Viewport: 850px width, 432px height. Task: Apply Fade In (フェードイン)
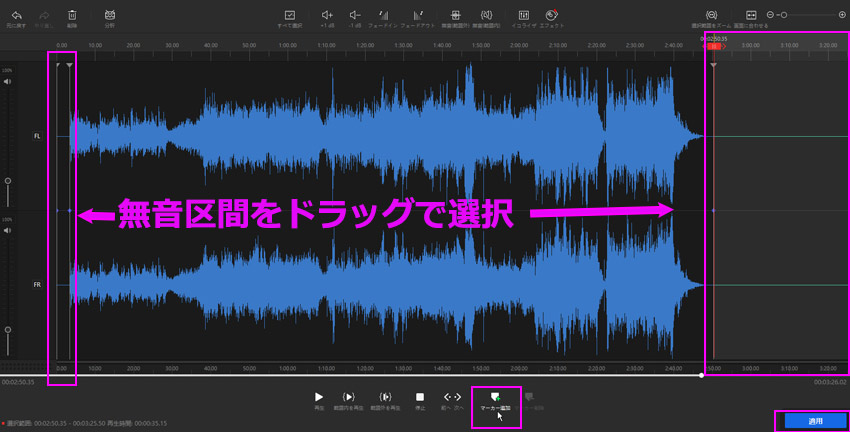point(383,15)
